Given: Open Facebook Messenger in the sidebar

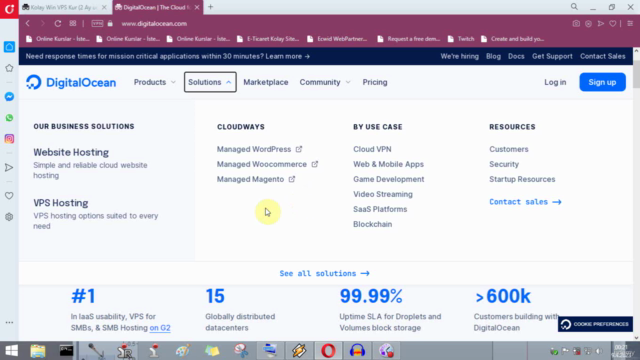Looking at the screenshot, I should click(x=9, y=96).
